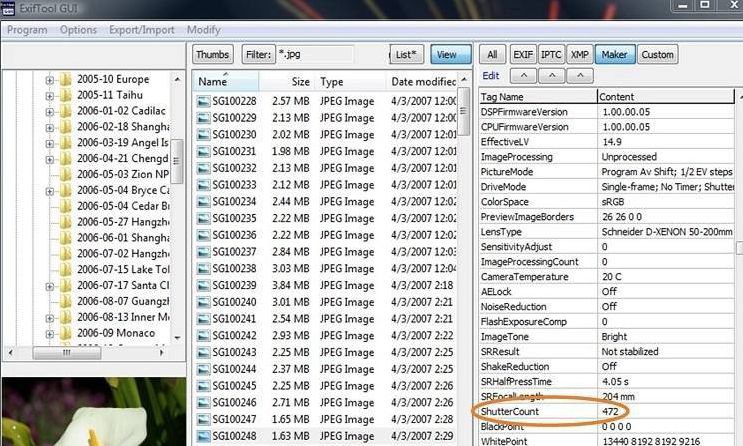This screenshot has width=743, height=446.
Task: Sort file list by Name column
Action: tap(226, 82)
